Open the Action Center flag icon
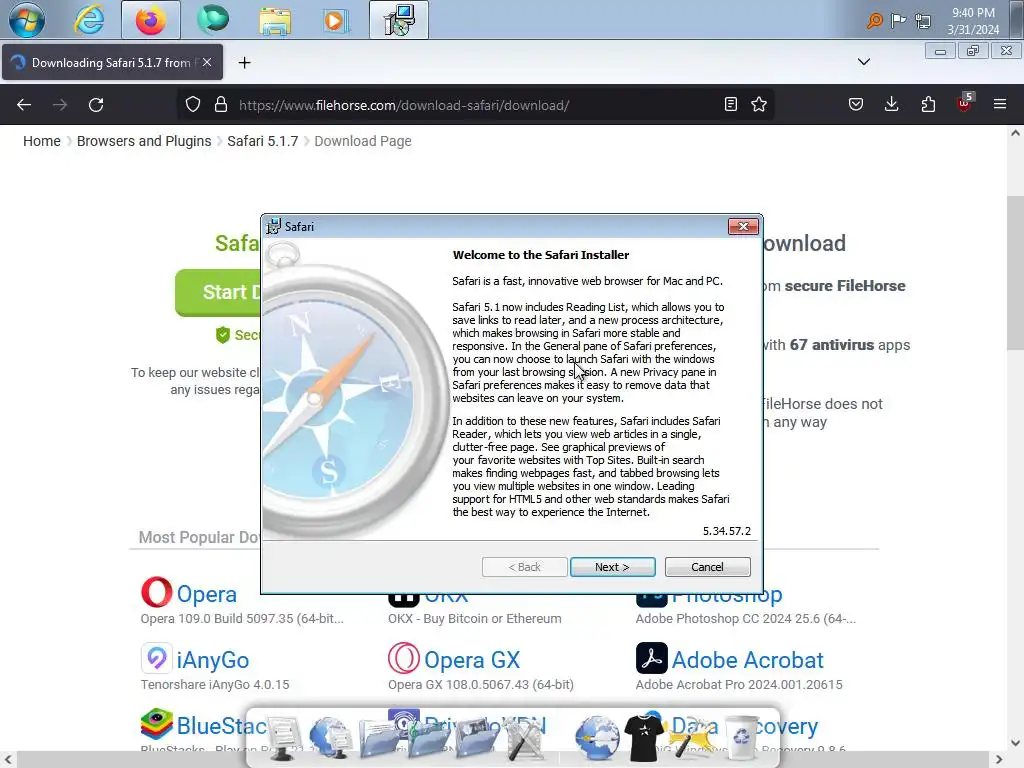The height and width of the screenshot is (768, 1024). (x=899, y=21)
